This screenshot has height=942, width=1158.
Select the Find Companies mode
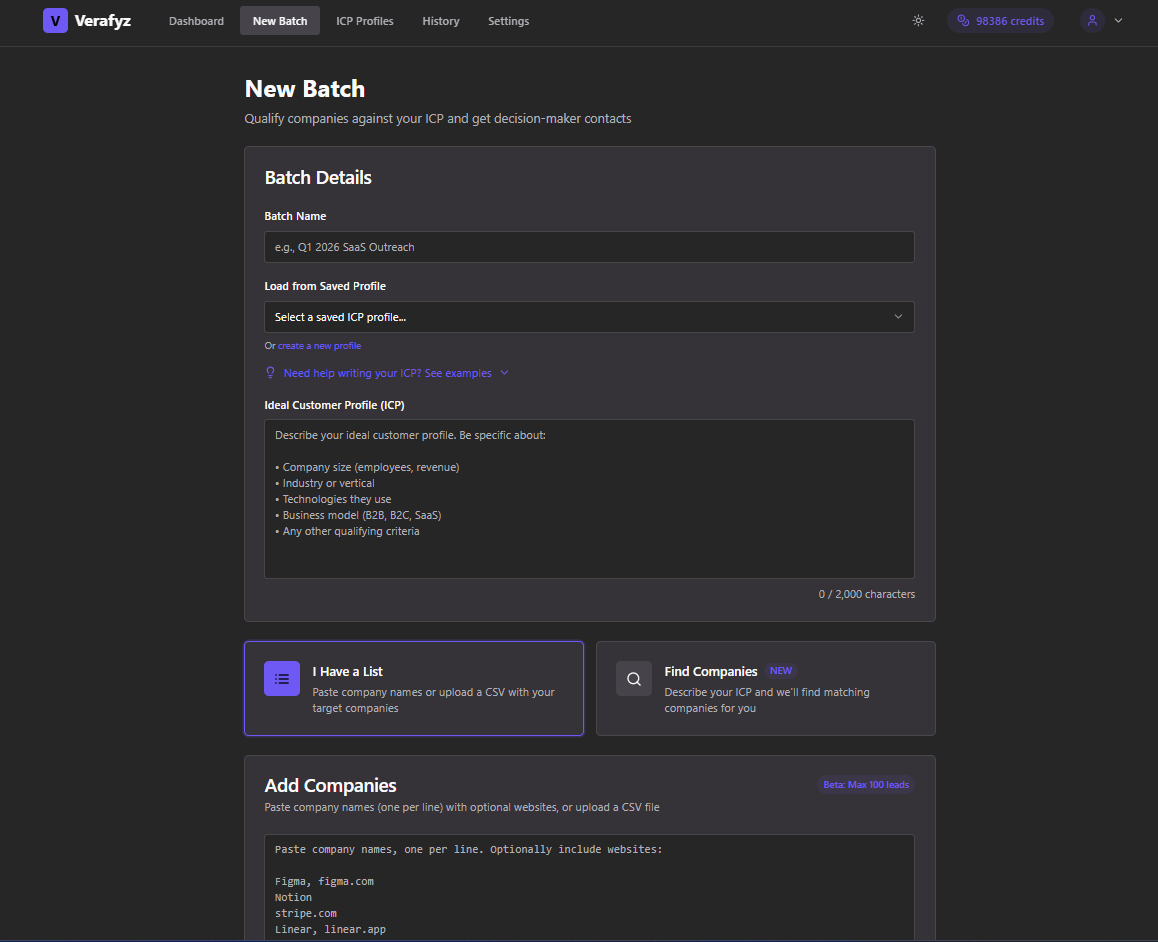click(x=765, y=688)
